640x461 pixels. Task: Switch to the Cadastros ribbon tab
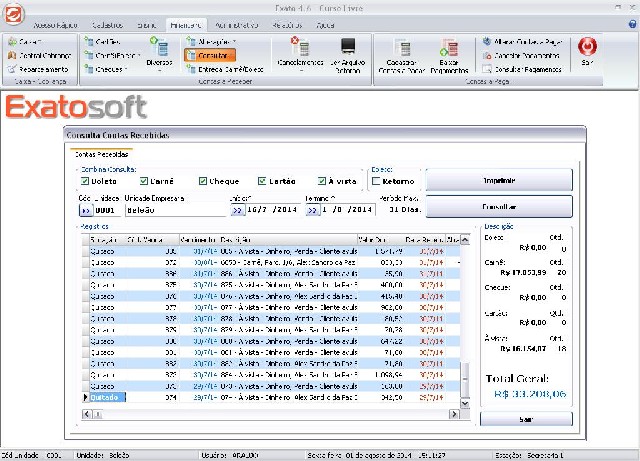click(107, 25)
